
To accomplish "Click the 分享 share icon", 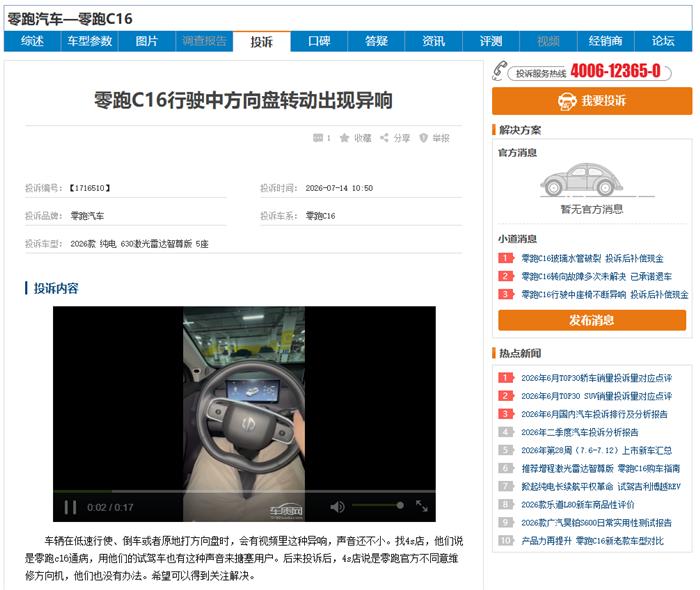I will (384, 138).
